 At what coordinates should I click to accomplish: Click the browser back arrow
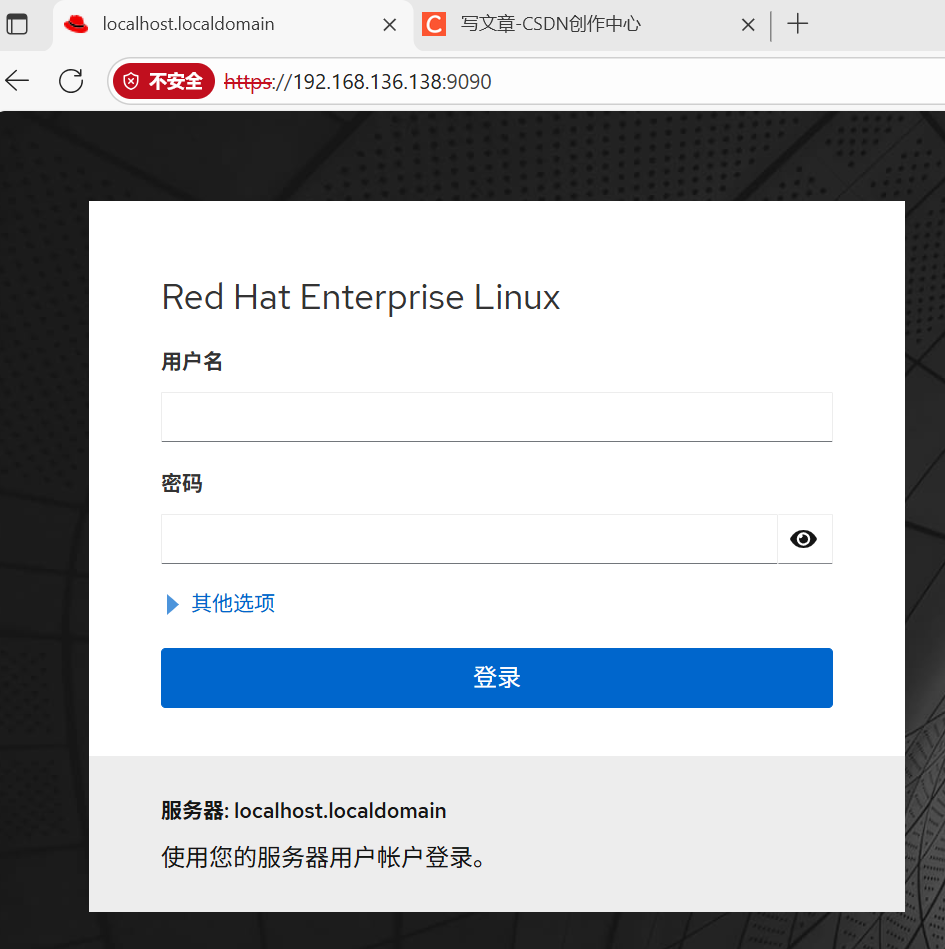click(17, 80)
